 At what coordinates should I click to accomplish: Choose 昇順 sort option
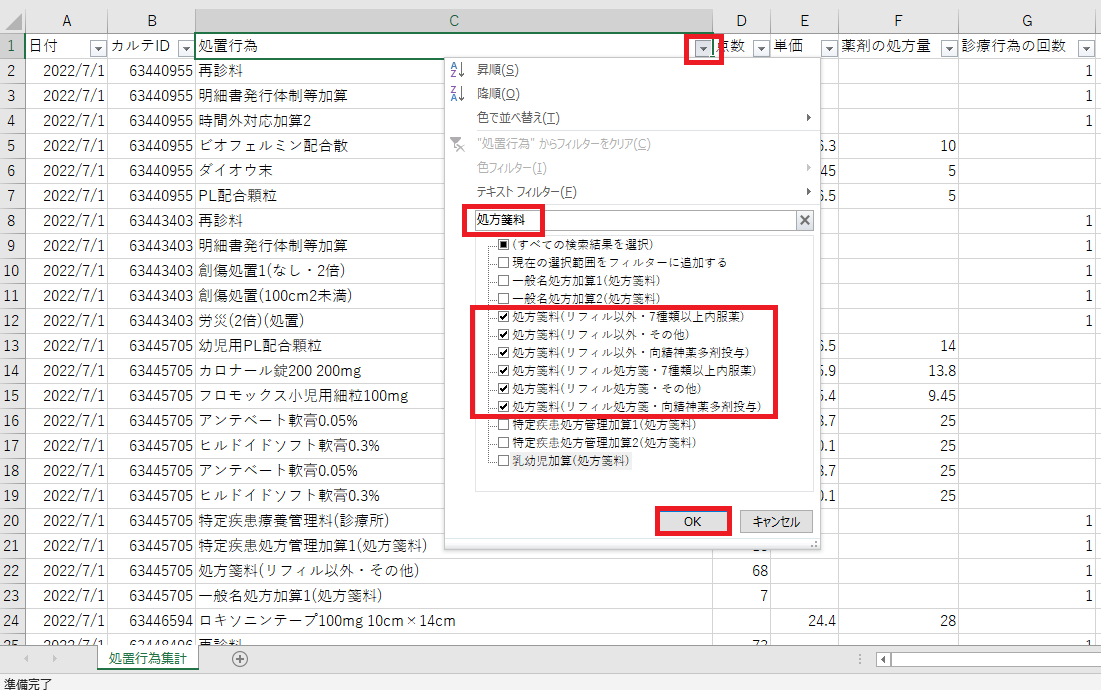632,69
